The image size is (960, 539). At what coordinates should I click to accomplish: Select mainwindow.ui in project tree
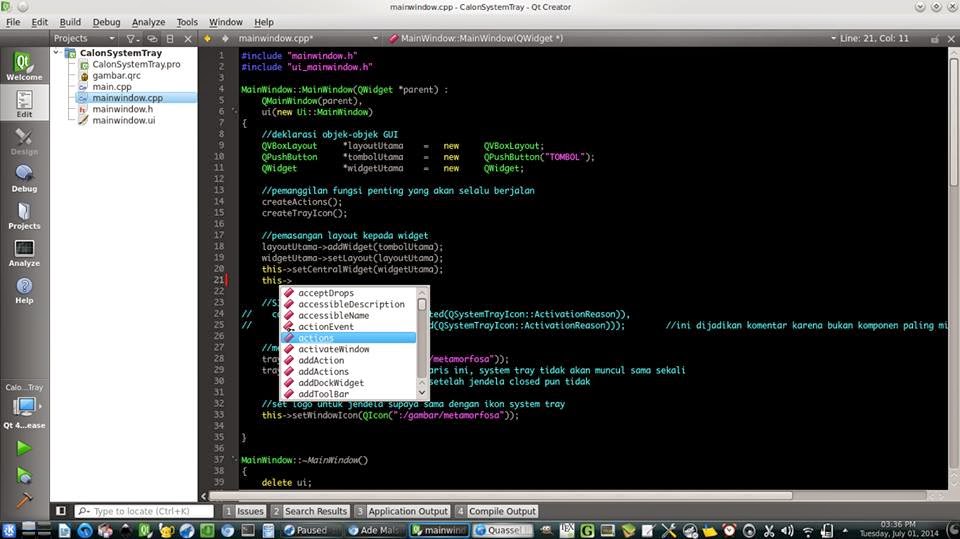[123, 120]
